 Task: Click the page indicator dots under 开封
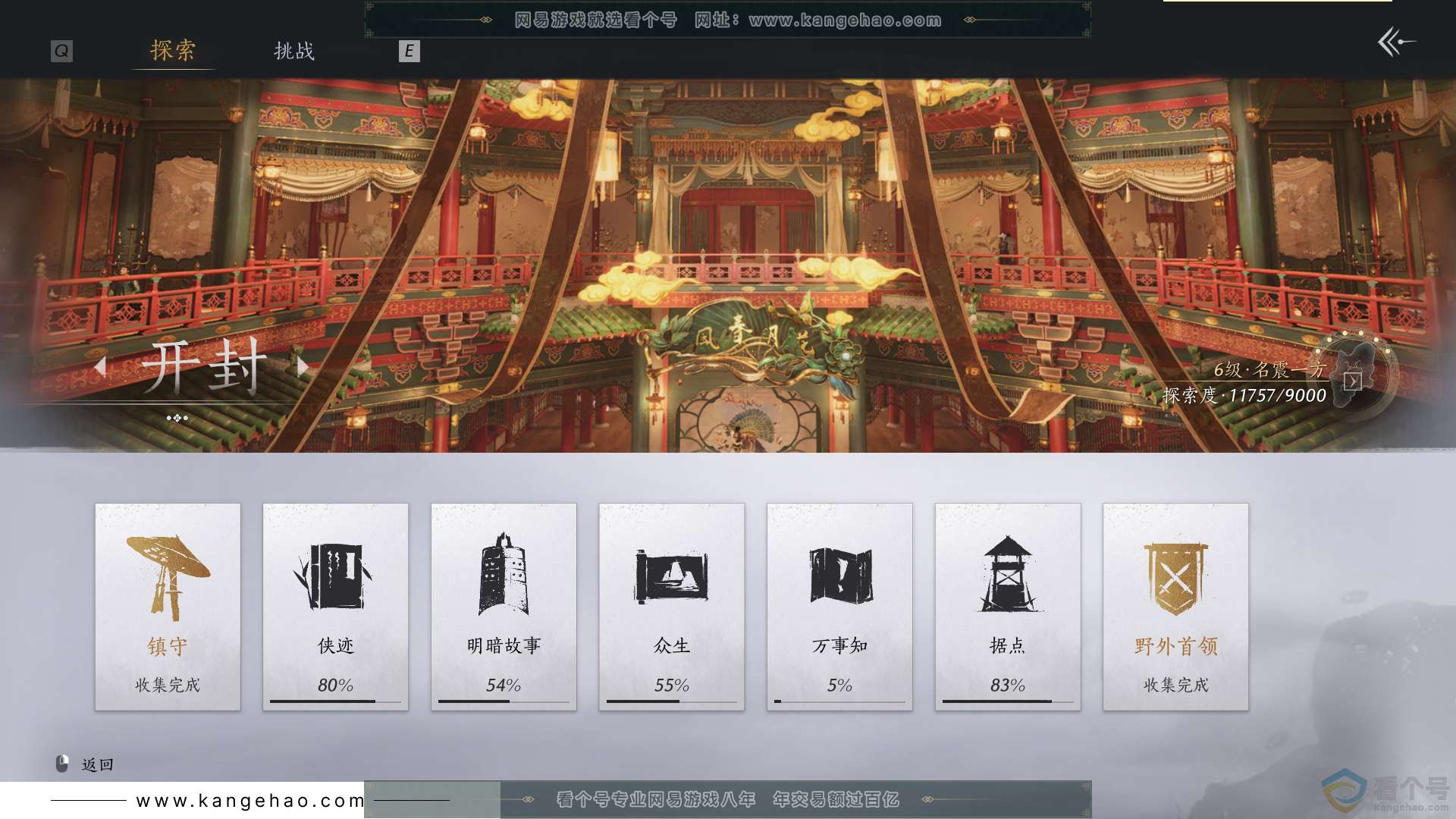tap(177, 418)
